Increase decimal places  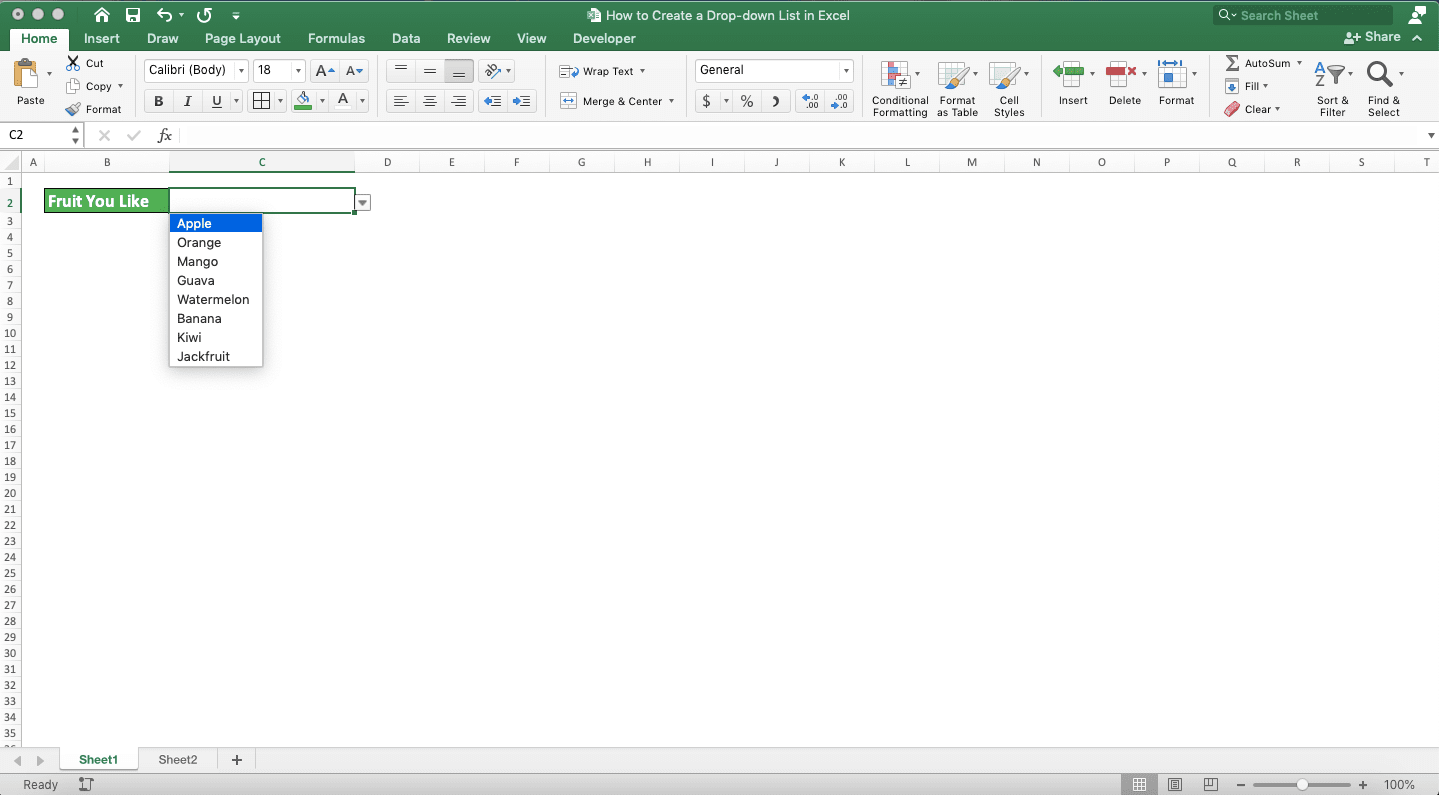[x=811, y=101]
